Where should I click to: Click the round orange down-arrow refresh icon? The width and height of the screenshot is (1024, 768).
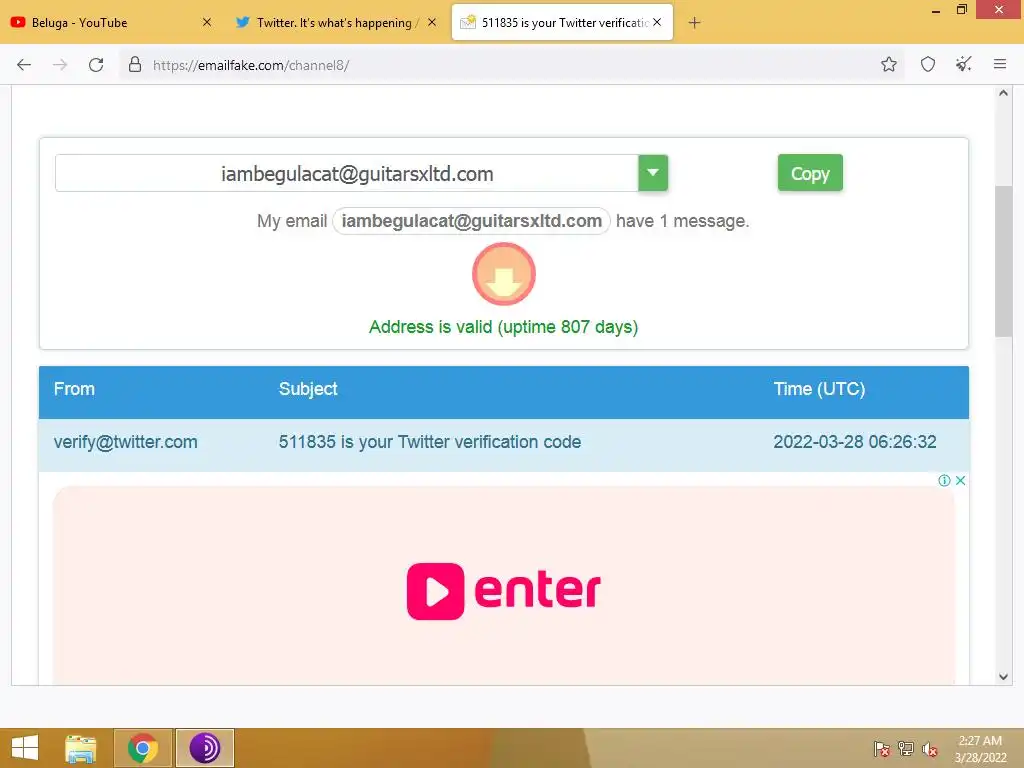tap(504, 274)
